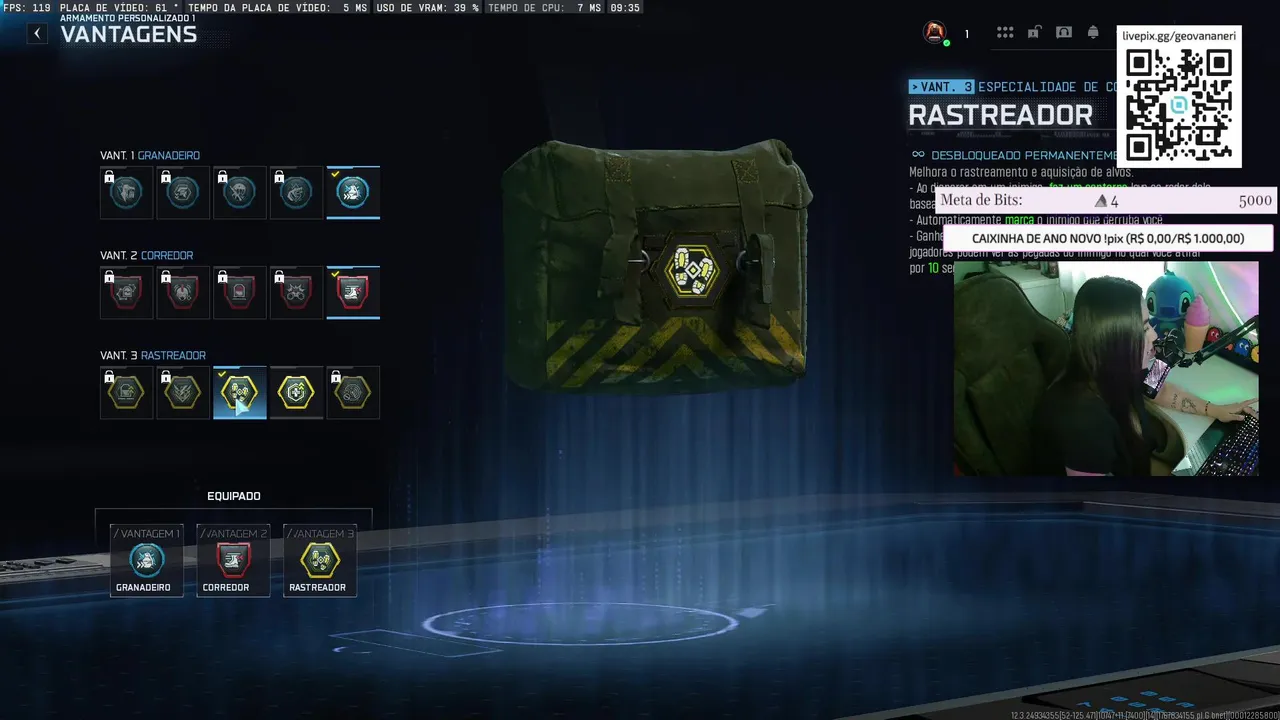Open the grid menu icon in top bar
This screenshot has width=1280, height=720.
tap(1005, 33)
